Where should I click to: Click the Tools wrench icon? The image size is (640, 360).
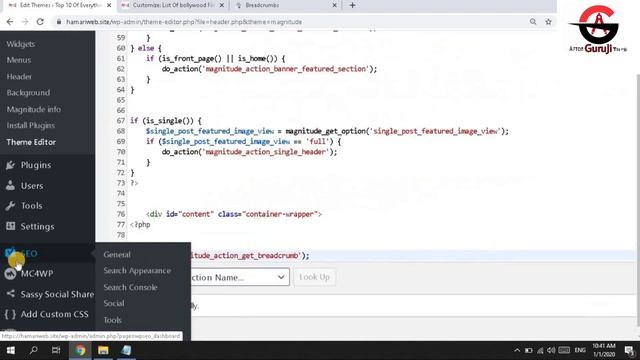point(11,206)
